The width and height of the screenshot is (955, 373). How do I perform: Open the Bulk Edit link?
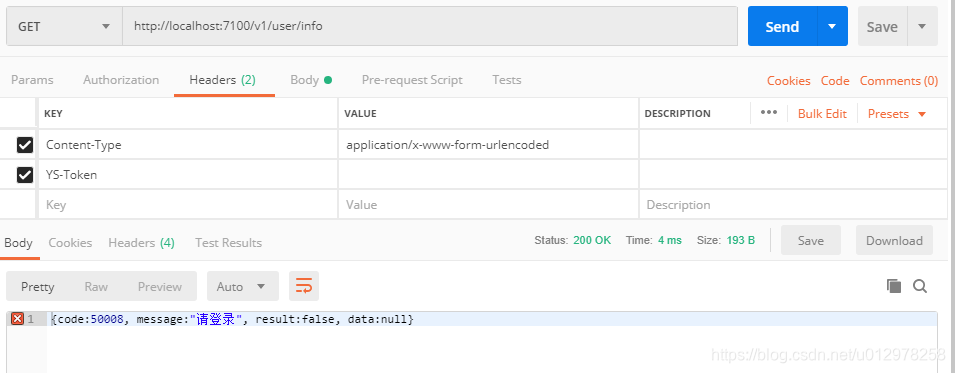tap(822, 114)
